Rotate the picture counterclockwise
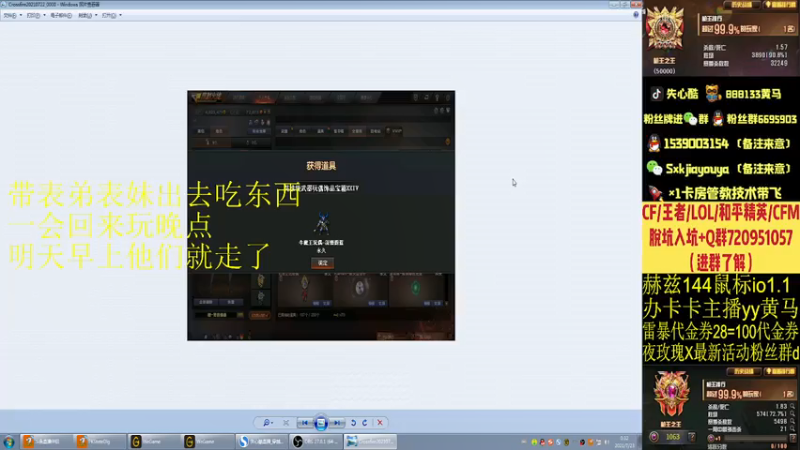The height and width of the screenshot is (450, 800). [x=353, y=423]
